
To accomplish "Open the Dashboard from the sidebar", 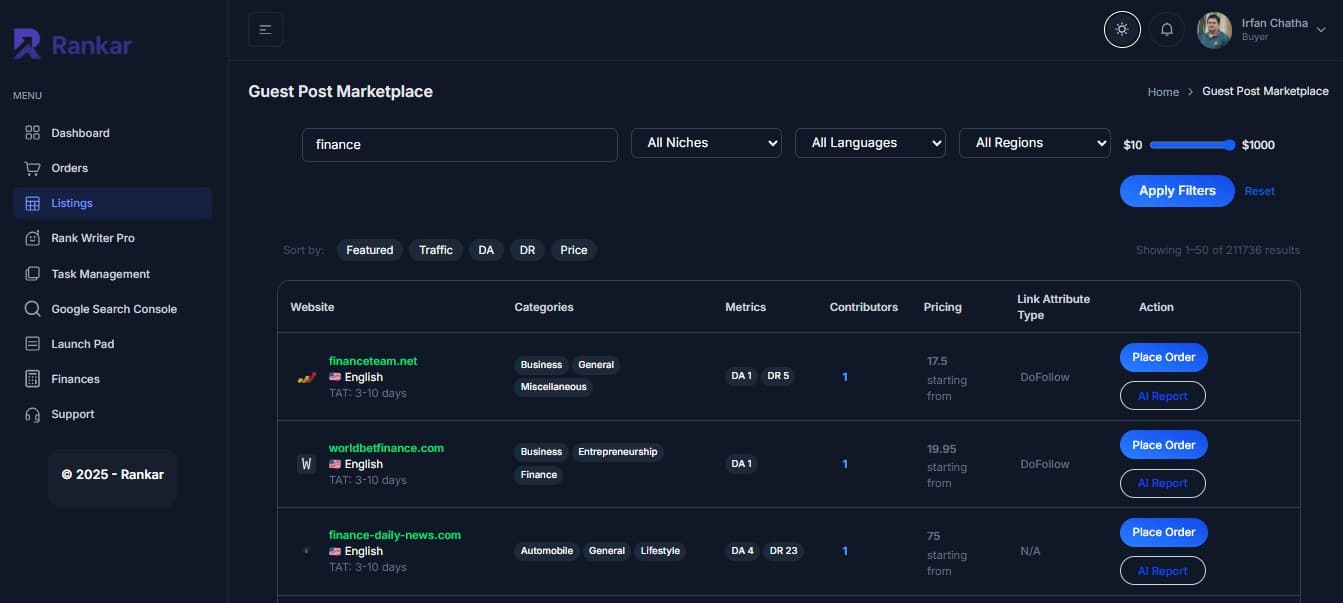I will pos(80,132).
